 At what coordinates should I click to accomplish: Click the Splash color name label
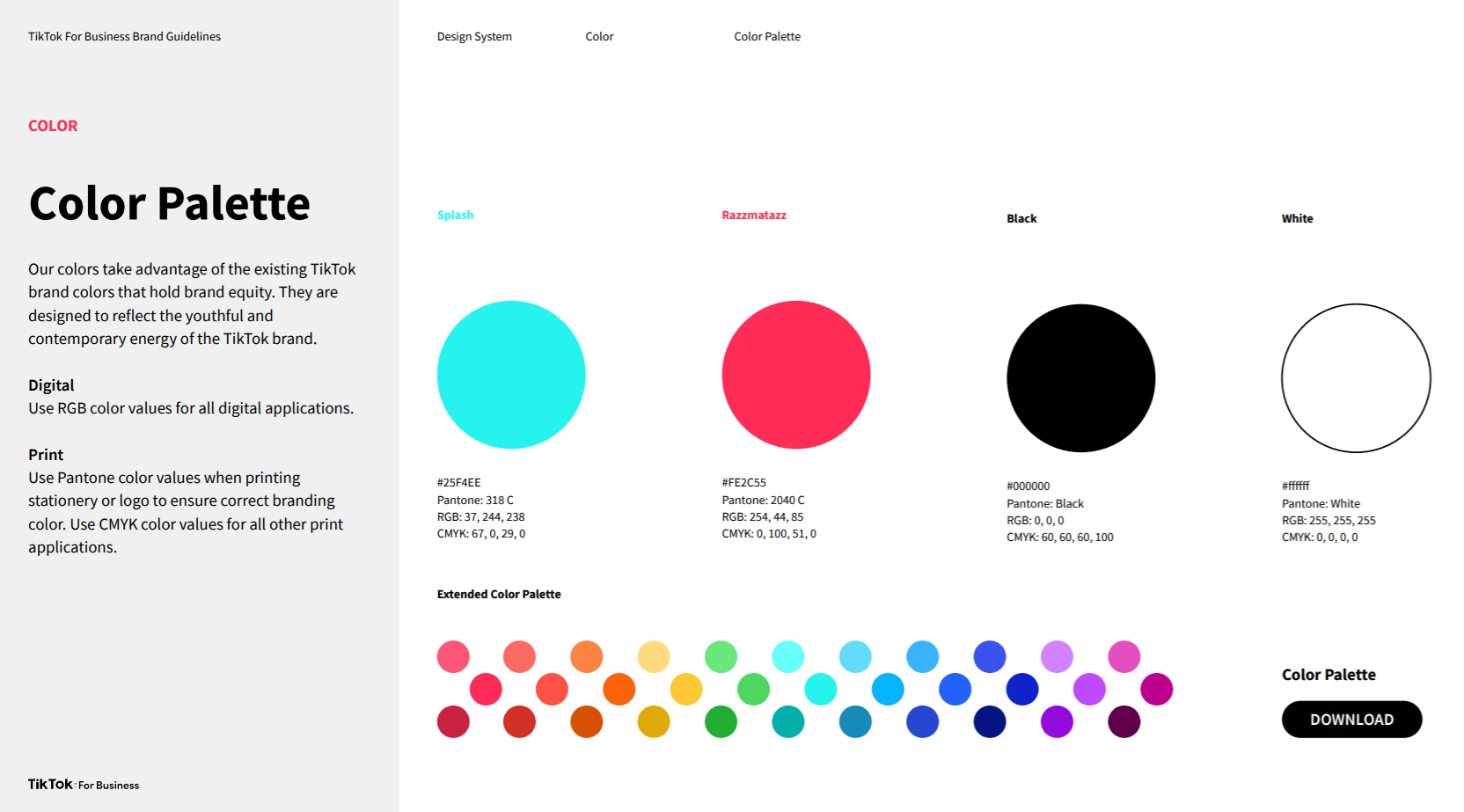pos(455,216)
